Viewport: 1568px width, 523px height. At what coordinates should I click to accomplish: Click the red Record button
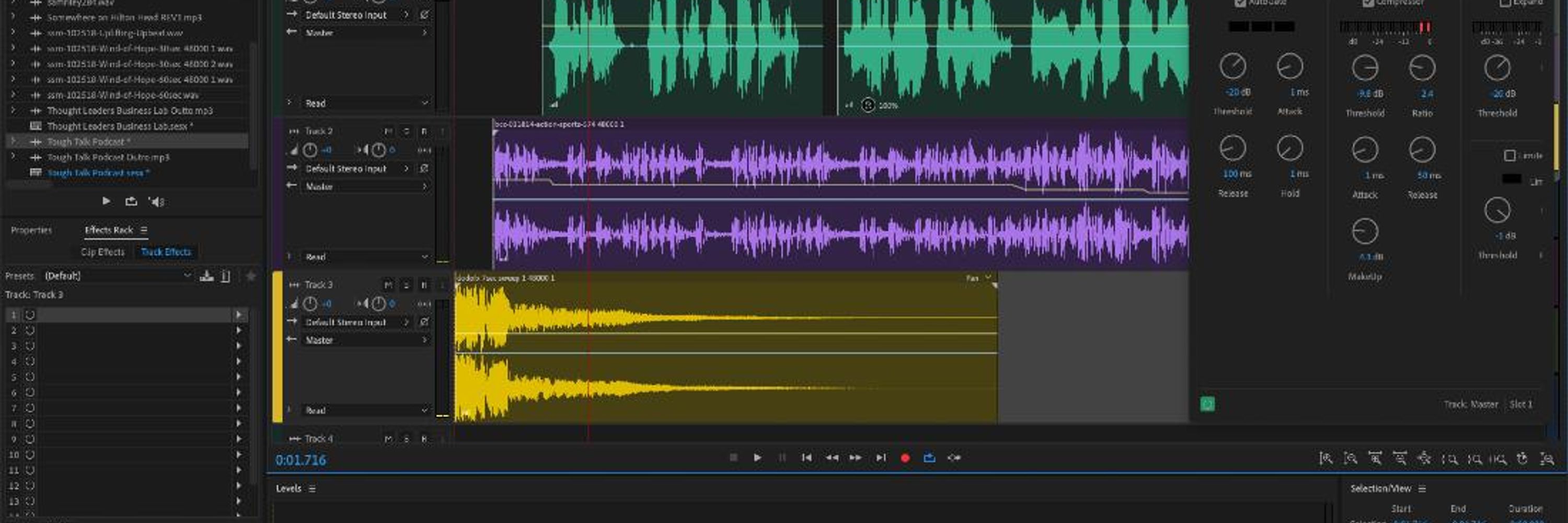(x=905, y=459)
